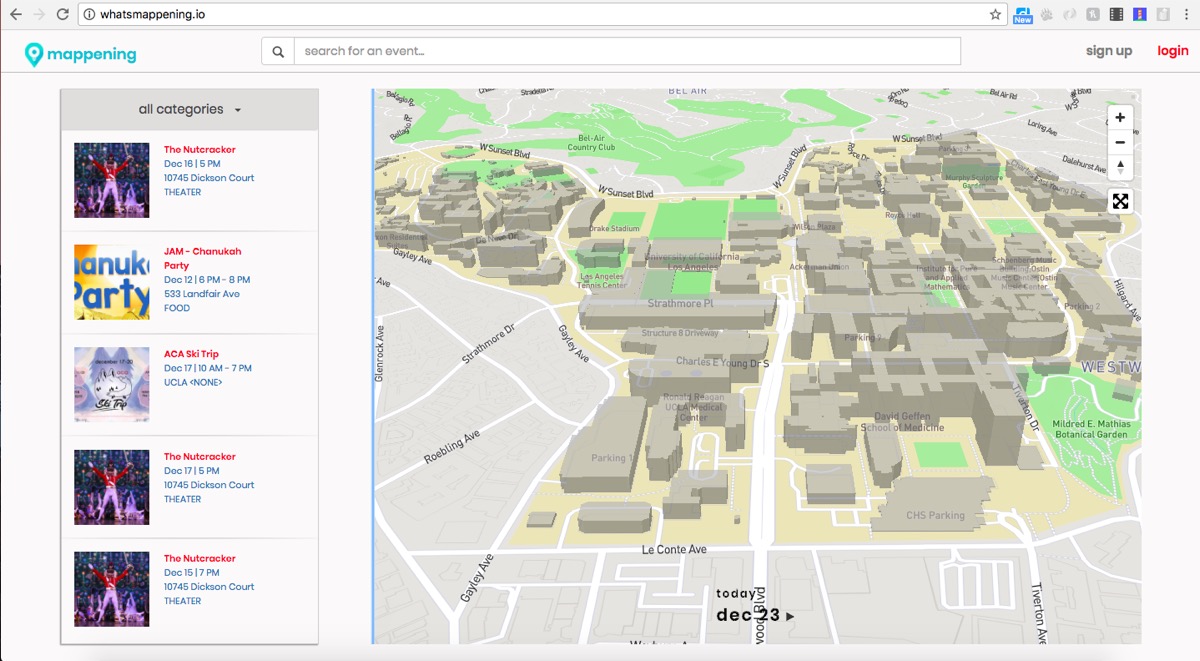
Task: Open the gray trash-can extension
Action: [x=1163, y=15]
